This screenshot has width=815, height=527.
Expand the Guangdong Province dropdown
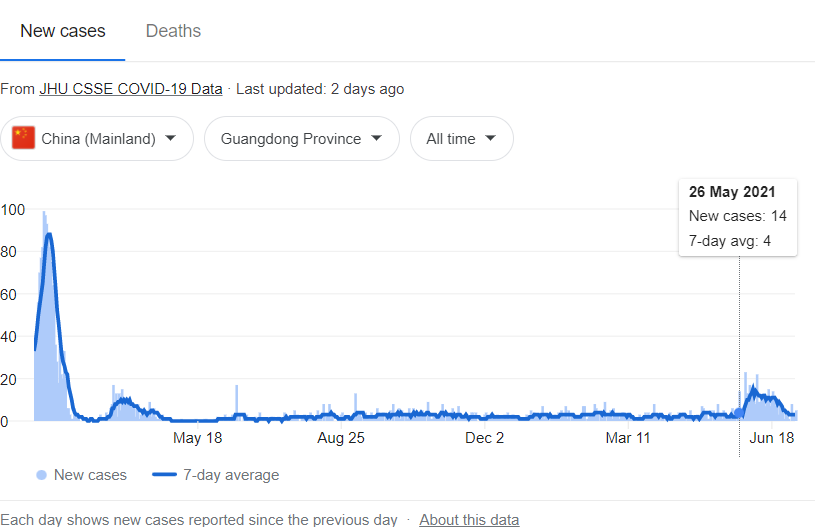click(x=301, y=139)
